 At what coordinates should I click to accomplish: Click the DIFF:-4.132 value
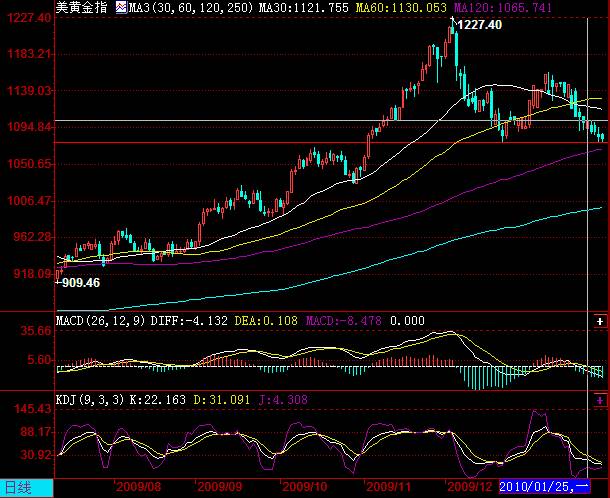pyautogui.click(x=189, y=321)
